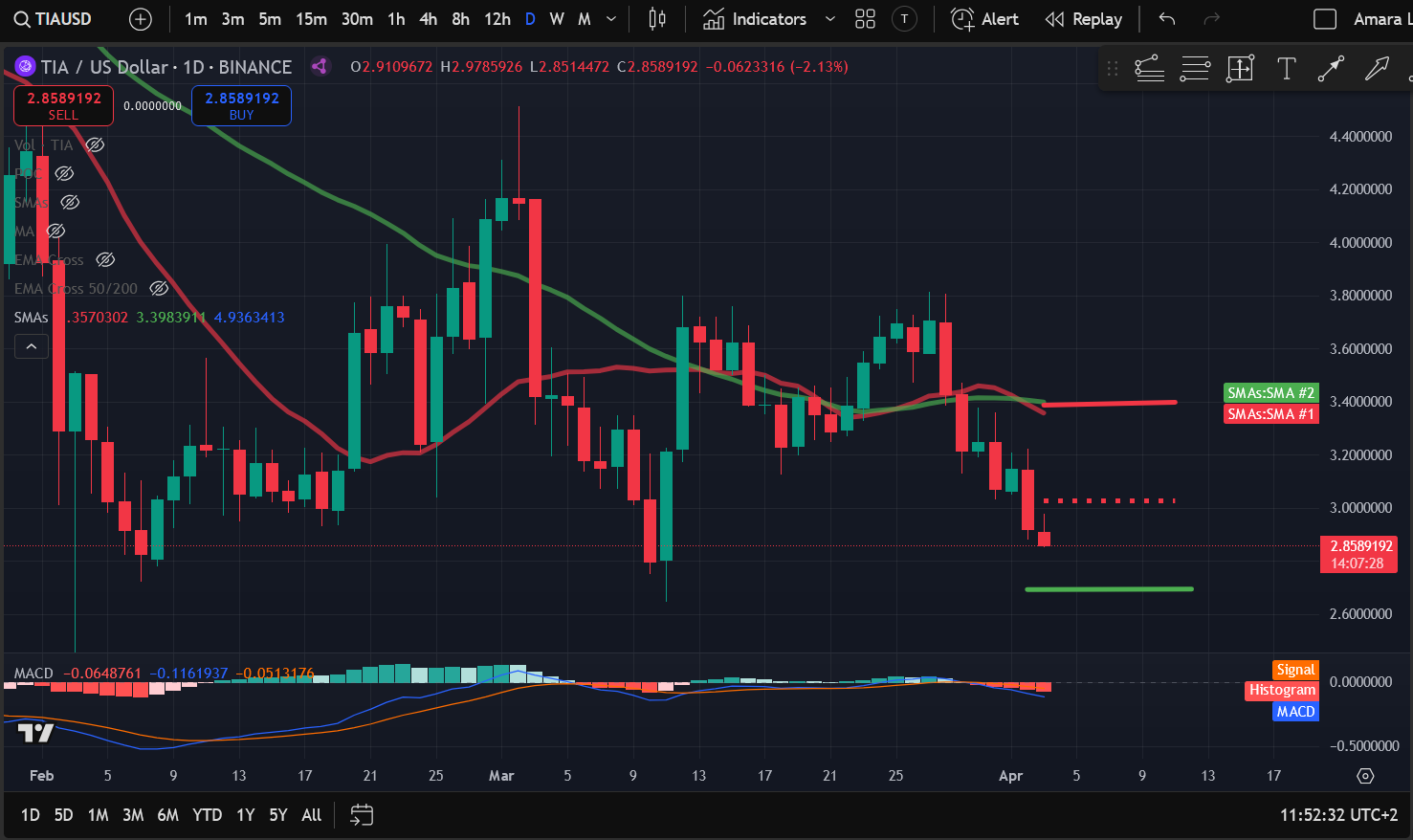The width and height of the screenshot is (1413, 840).
Task: Open the Indicators dialog
Action: [x=755, y=19]
